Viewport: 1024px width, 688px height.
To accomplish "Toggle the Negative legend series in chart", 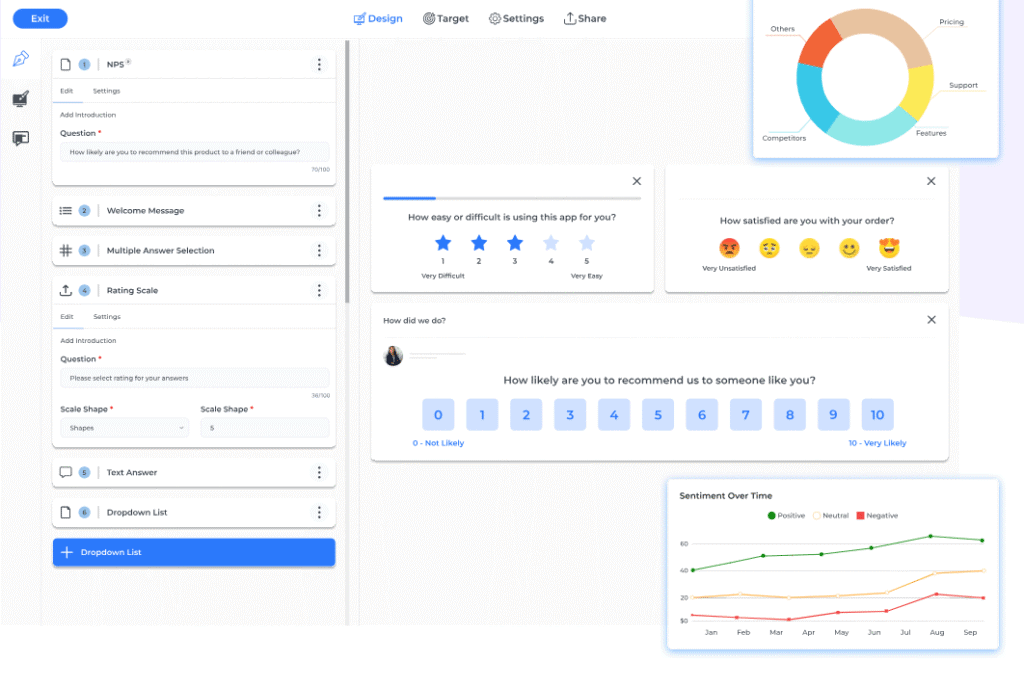I will coord(876,516).
